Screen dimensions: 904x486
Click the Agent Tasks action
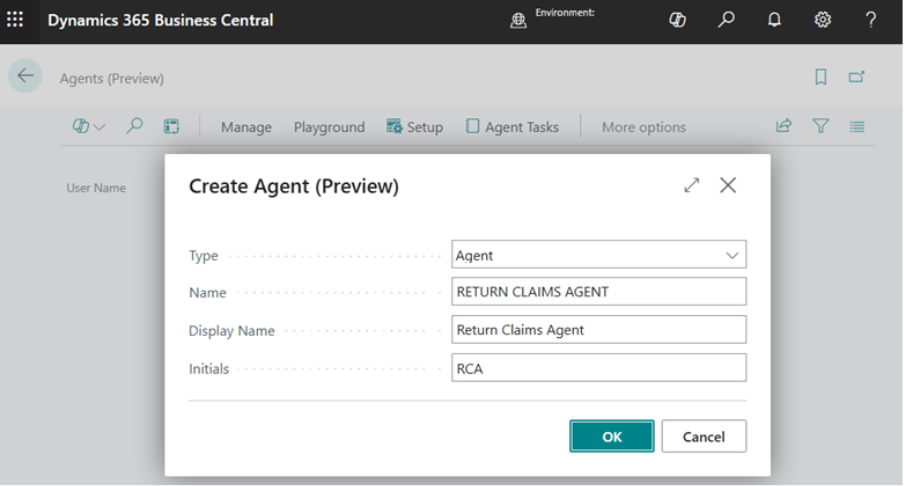tap(512, 127)
